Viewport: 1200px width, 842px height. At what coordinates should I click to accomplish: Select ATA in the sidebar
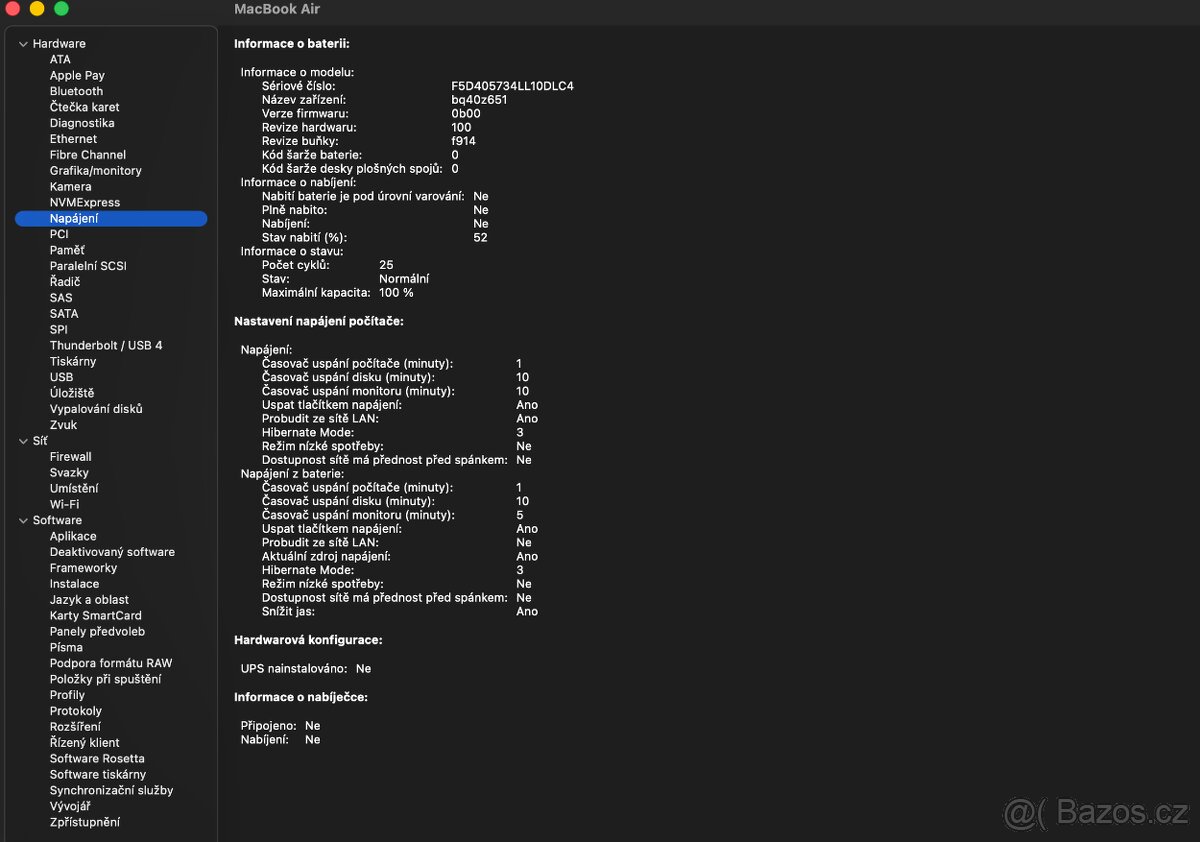(x=60, y=59)
